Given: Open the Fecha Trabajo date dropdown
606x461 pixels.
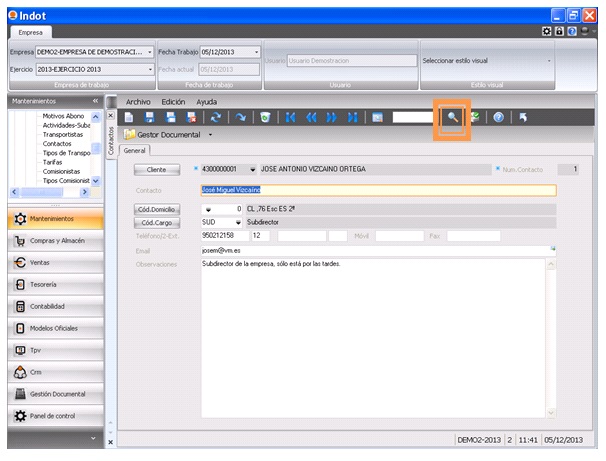Looking at the screenshot, I should (x=257, y=52).
